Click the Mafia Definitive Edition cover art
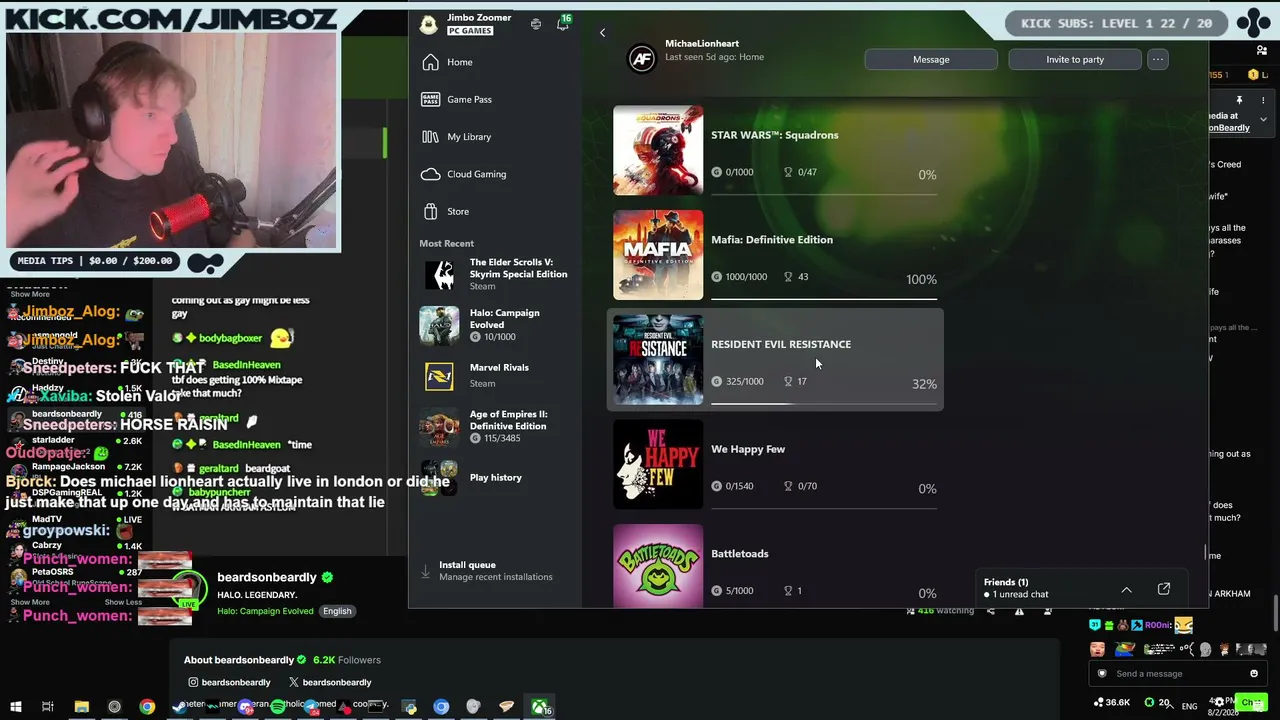The width and height of the screenshot is (1280, 720). (x=658, y=255)
